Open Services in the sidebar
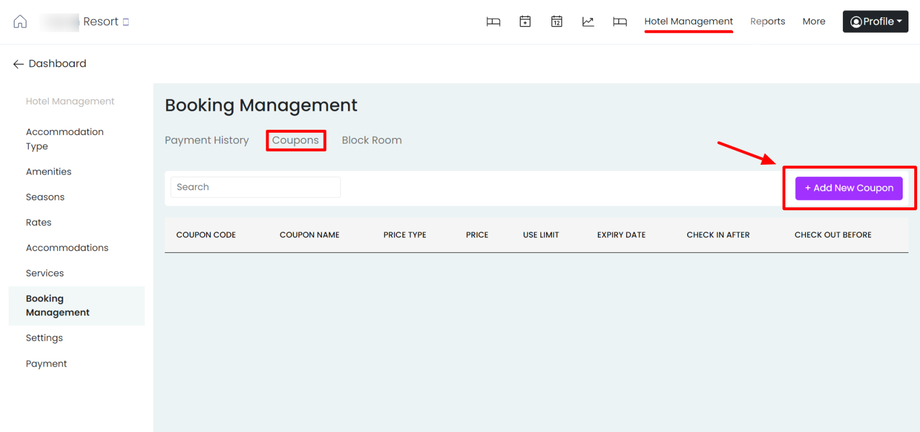The image size is (920, 432). click(45, 273)
